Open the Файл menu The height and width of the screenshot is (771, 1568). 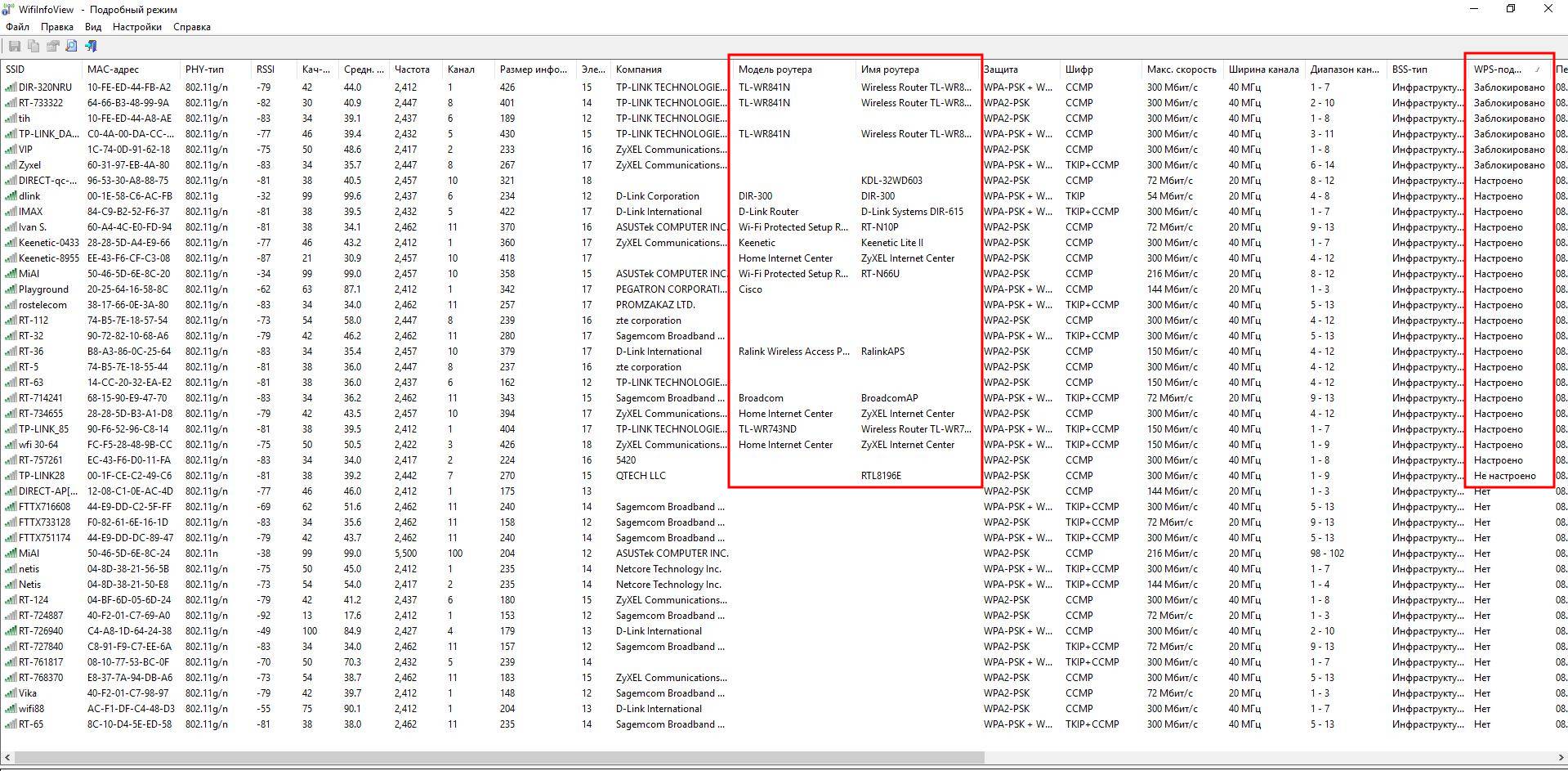[17, 27]
